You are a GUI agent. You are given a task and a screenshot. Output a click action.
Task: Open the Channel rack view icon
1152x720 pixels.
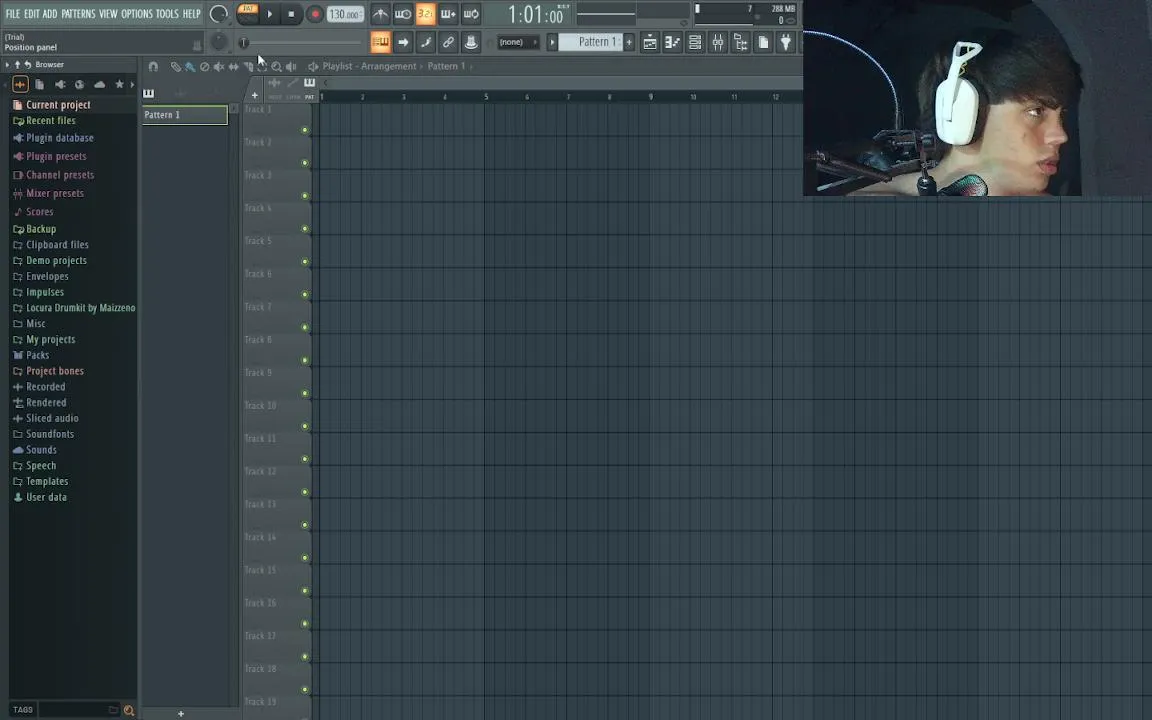click(695, 43)
